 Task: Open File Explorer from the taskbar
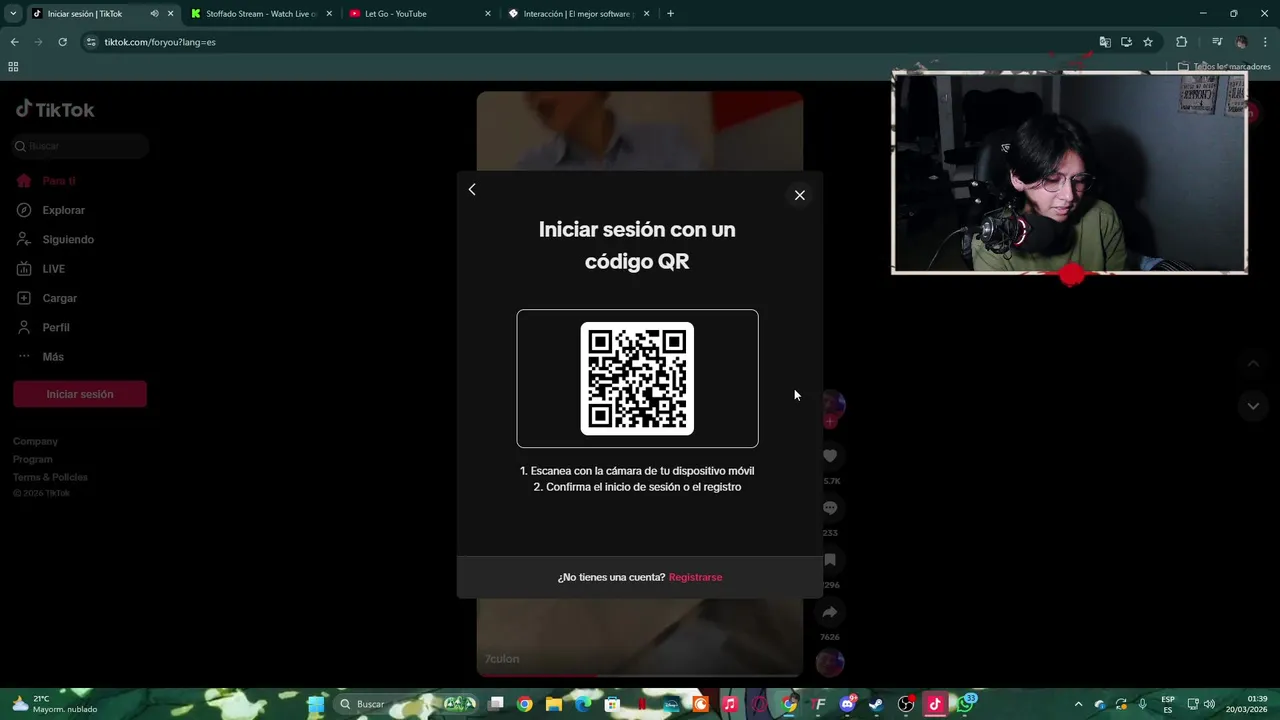click(554, 704)
